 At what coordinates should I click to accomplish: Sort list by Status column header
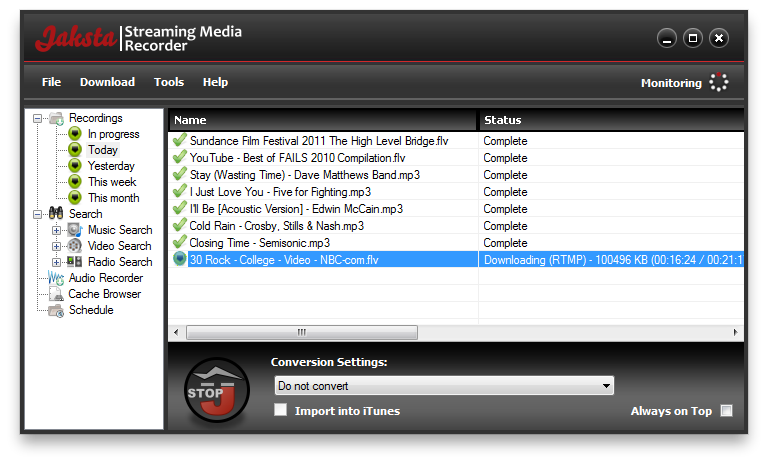coord(611,120)
